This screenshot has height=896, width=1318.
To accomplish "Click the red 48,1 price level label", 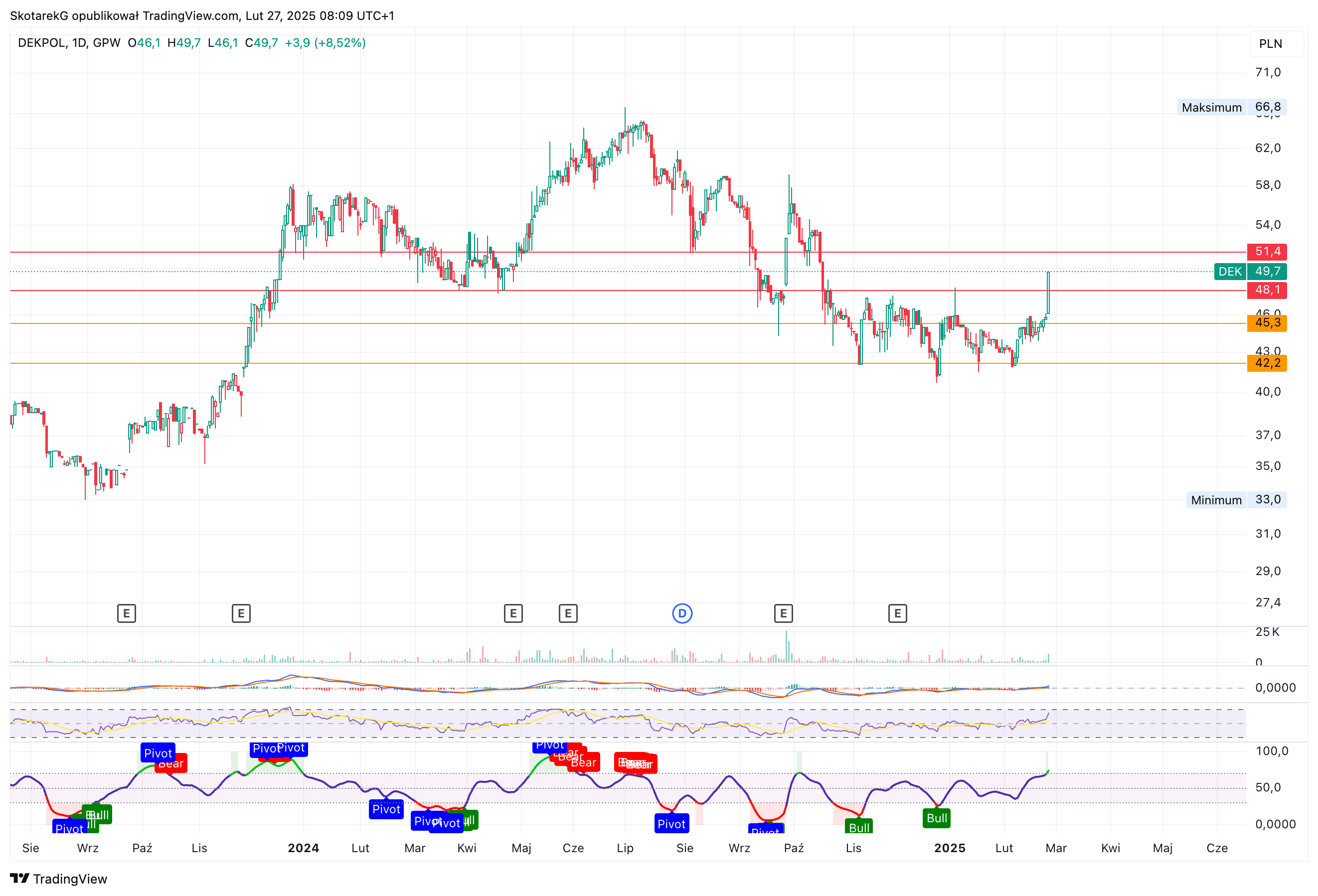I will tap(1267, 290).
